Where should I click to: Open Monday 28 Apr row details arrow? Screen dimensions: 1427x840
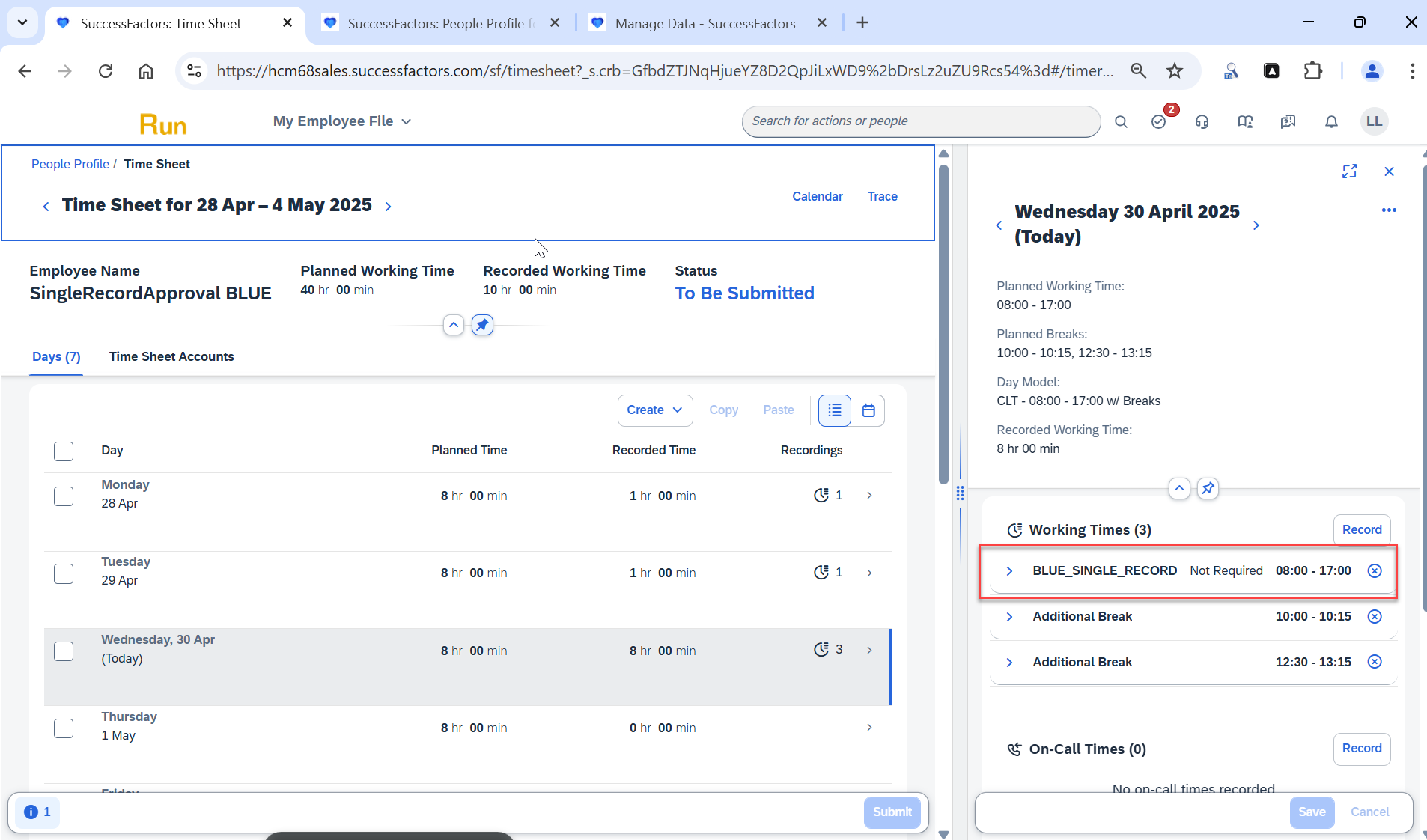(869, 496)
